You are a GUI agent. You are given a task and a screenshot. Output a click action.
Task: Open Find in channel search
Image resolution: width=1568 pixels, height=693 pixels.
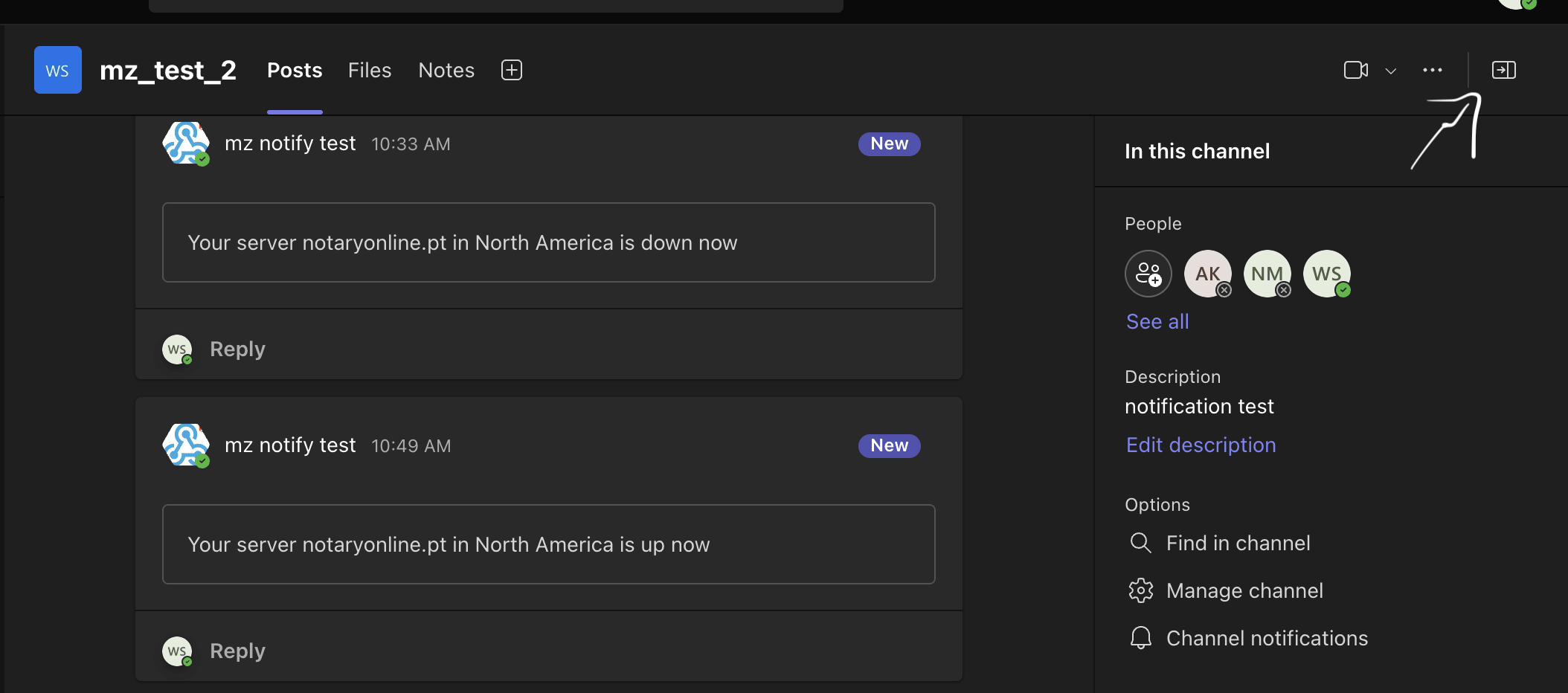(x=1237, y=543)
